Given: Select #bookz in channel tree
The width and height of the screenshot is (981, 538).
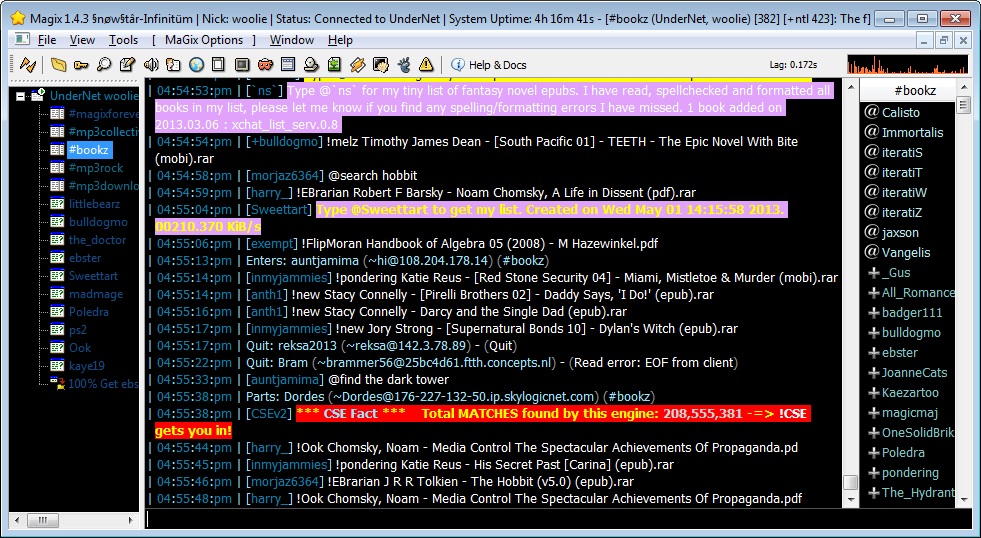Looking at the screenshot, I should (x=88, y=150).
